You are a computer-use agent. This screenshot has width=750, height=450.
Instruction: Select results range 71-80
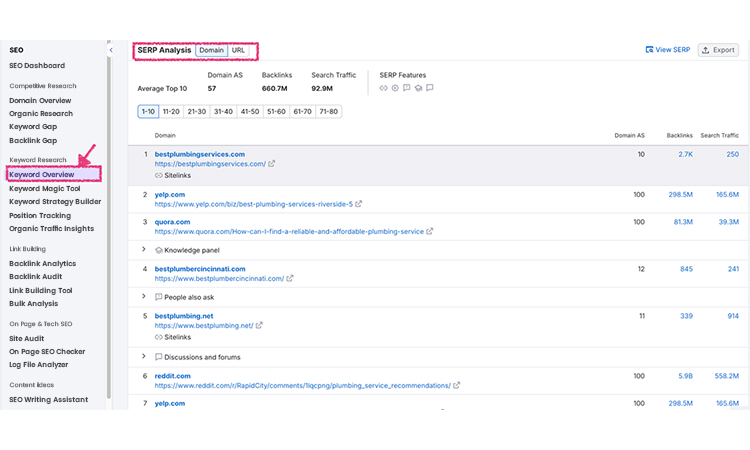(329, 111)
